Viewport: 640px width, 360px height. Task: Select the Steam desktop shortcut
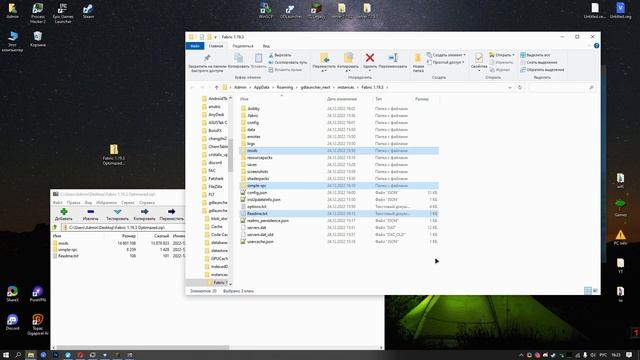click(x=88, y=11)
